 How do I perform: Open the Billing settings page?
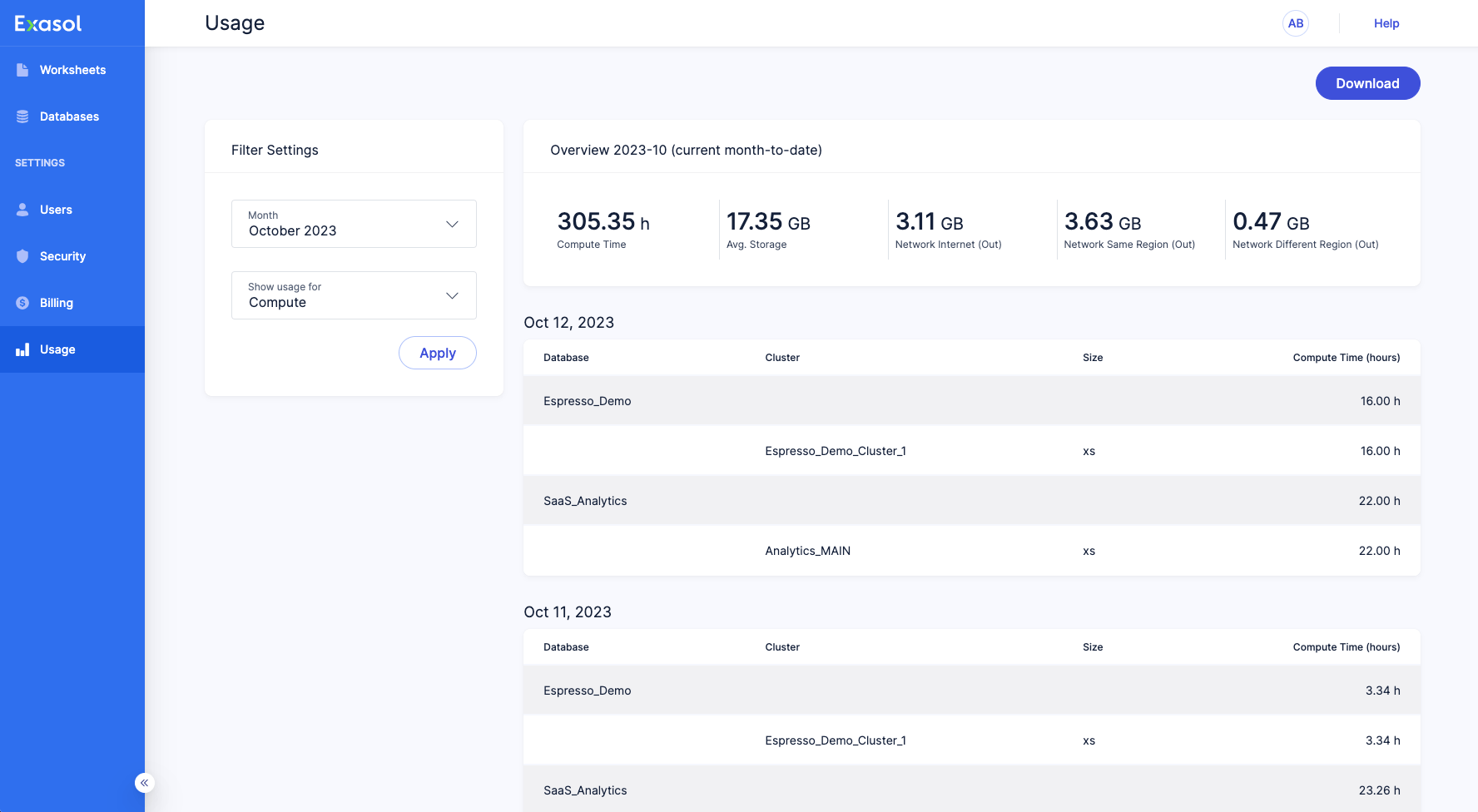[x=57, y=303]
